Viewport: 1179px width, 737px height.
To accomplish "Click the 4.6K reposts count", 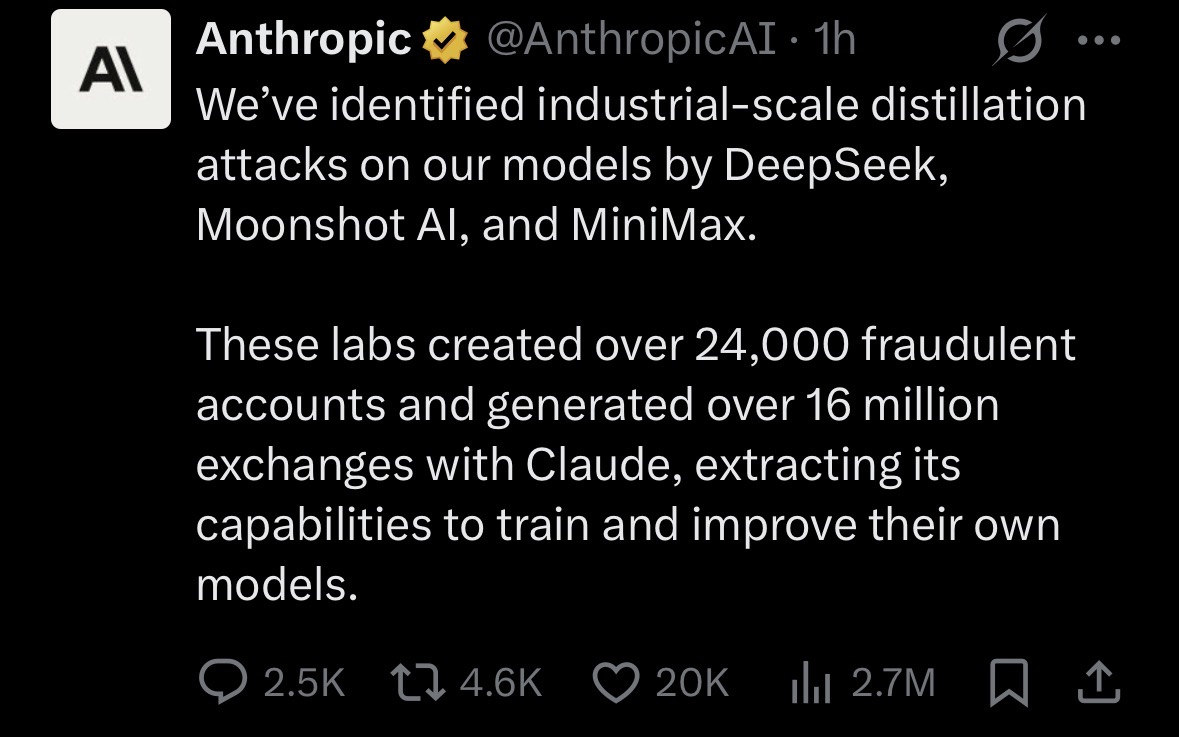I will click(x=500, y=682).
